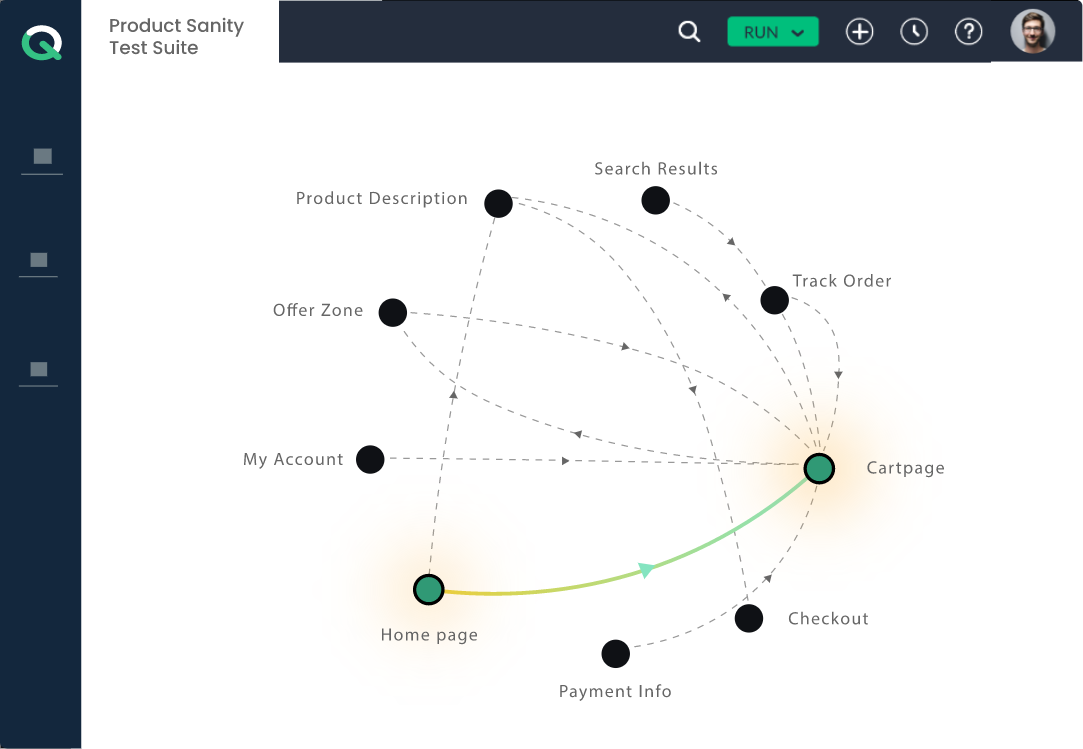
Task: Click the My Account node
Action: pos(370,459)
